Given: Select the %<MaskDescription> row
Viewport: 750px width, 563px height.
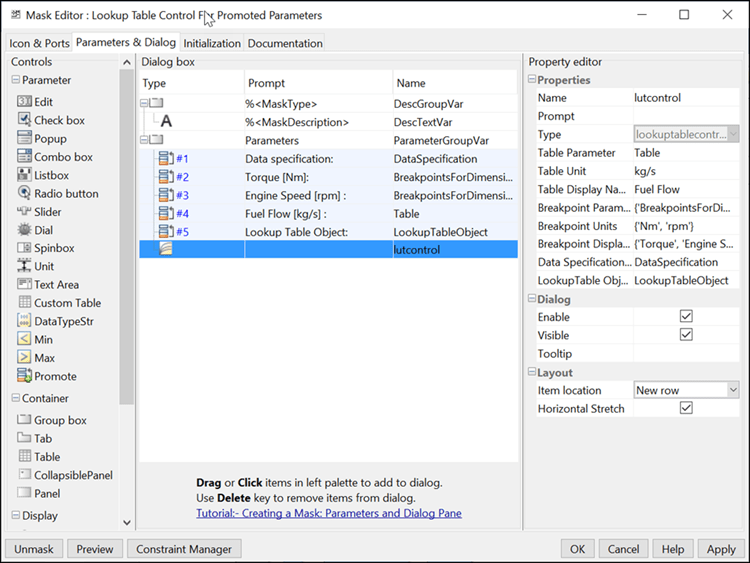Looking at the screenshot, I should [x=329, y=122].
